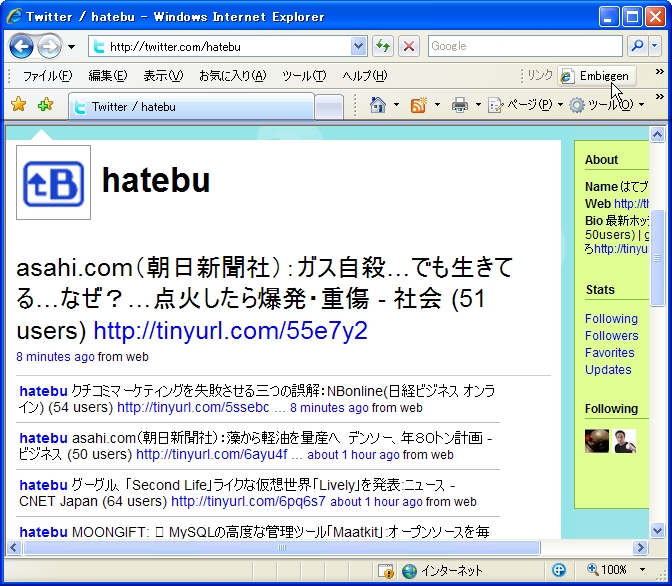The height and width of the screenshot is (586, 672).
Task: Focus the Google search box
Action: click(525, 46)
